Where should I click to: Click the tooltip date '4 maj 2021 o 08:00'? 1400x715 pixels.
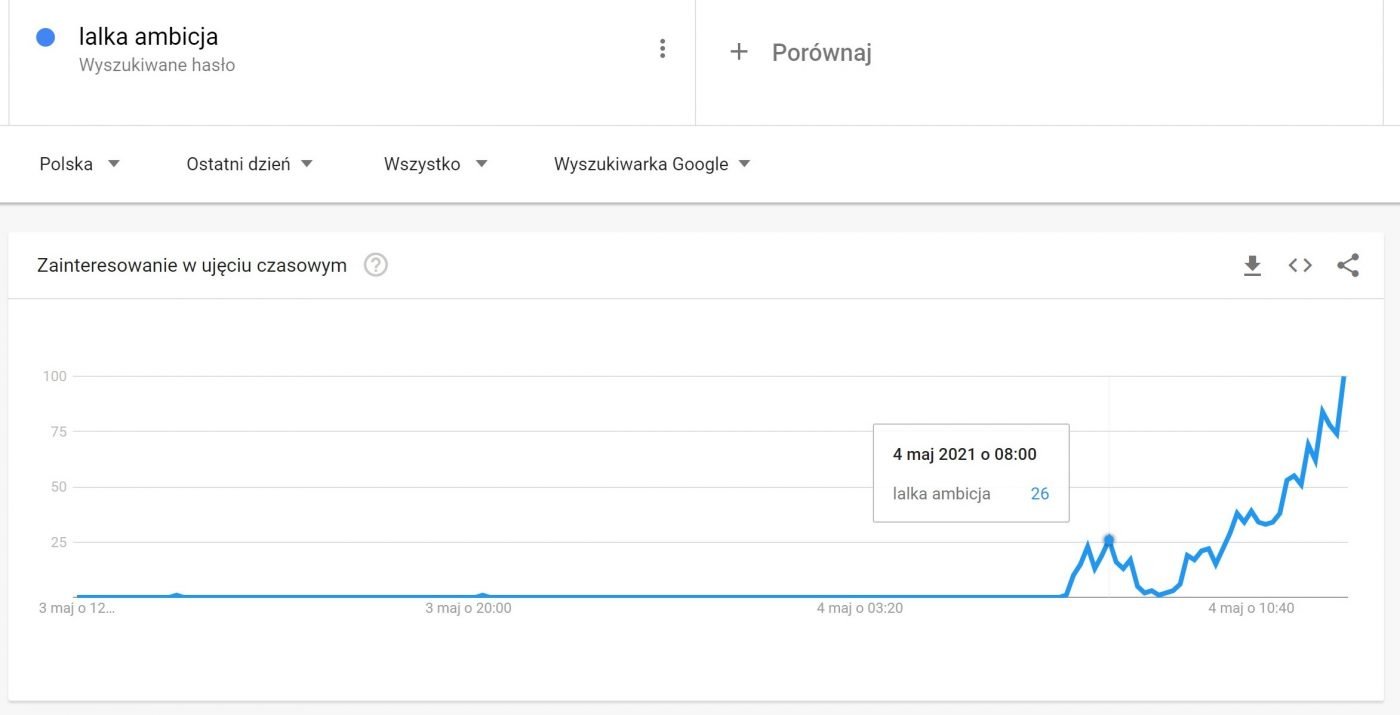coord(965,454)
